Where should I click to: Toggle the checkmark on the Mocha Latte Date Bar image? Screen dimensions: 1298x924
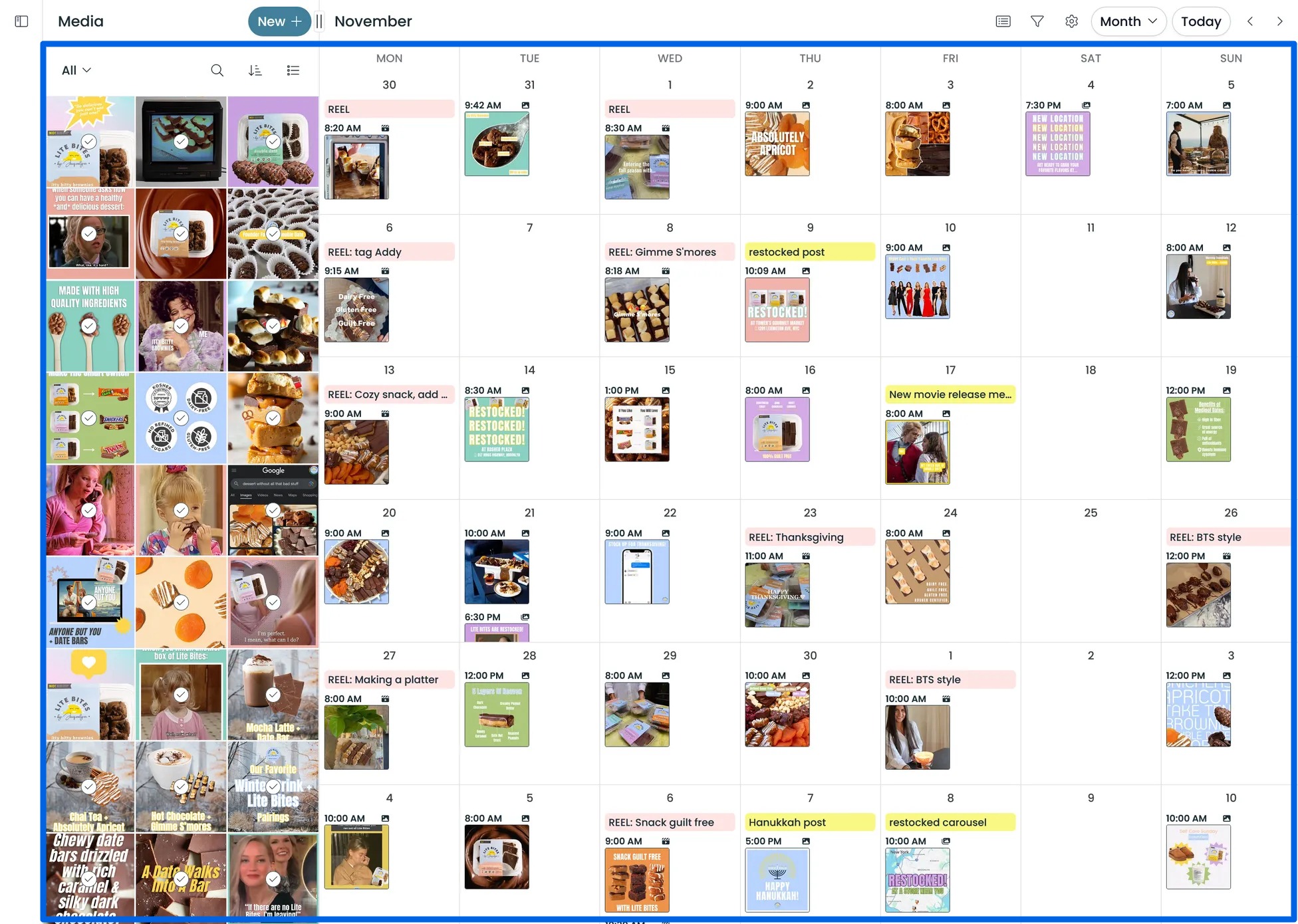(x=273, y=694)
